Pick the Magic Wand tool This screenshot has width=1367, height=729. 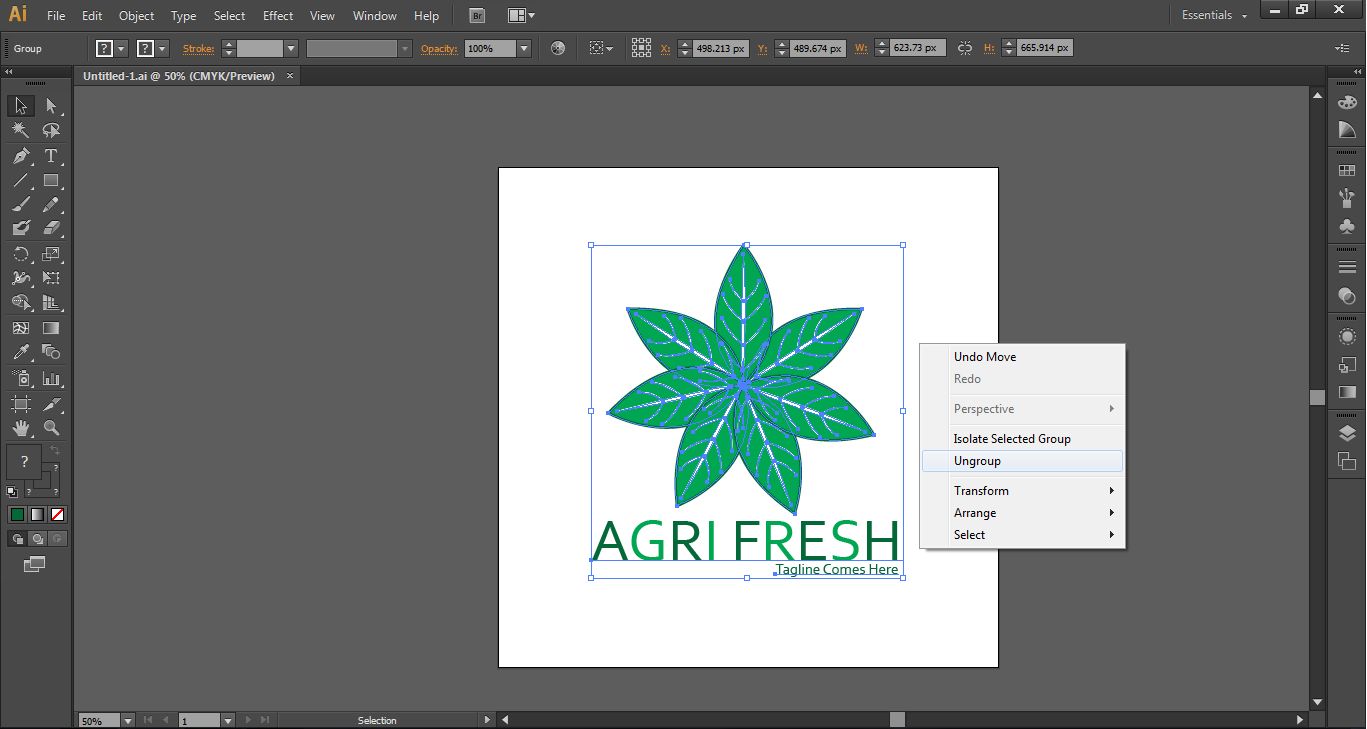pos(20,130)
